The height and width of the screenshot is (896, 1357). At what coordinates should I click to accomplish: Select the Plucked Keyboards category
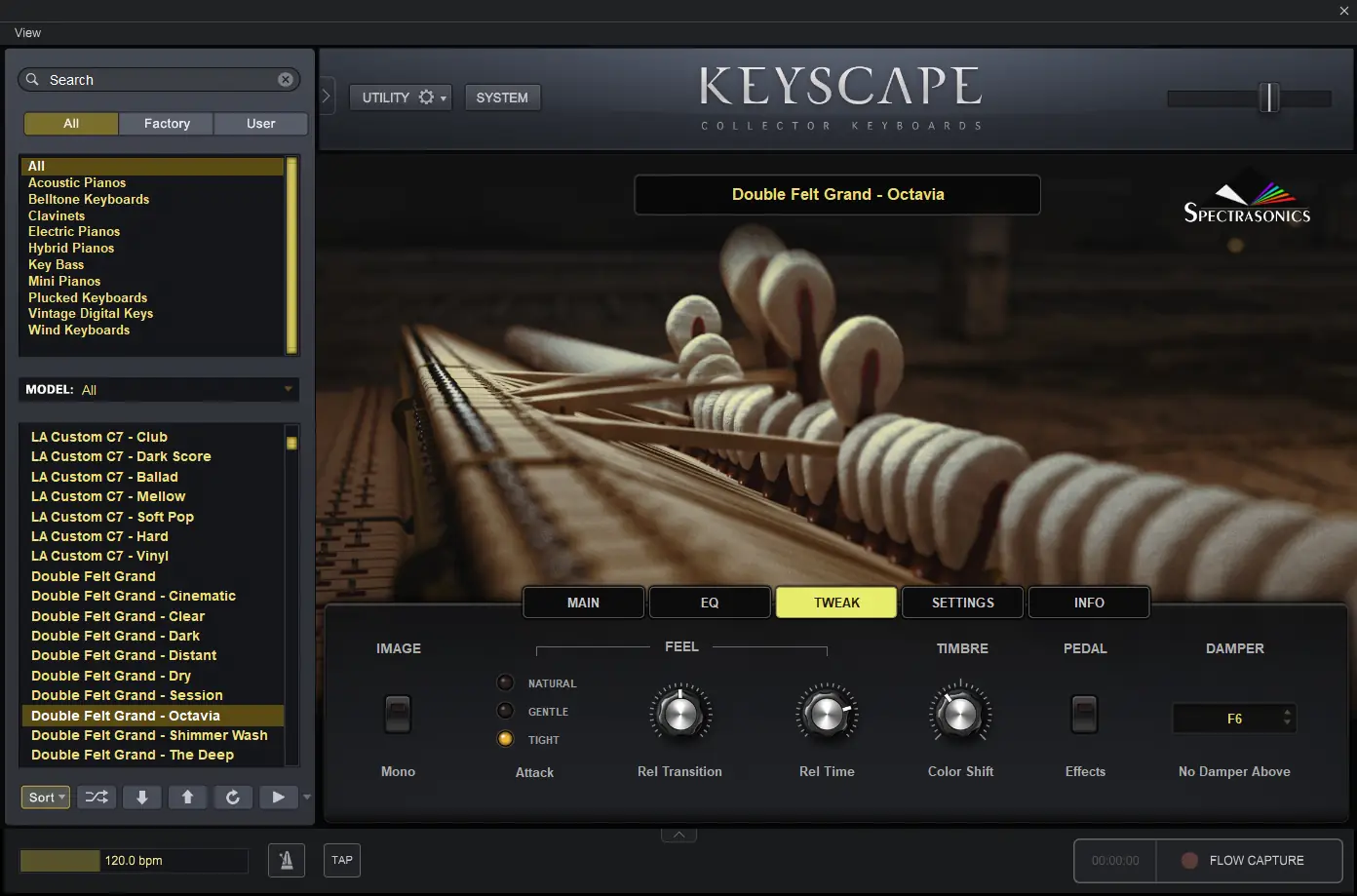coord(88,297)
